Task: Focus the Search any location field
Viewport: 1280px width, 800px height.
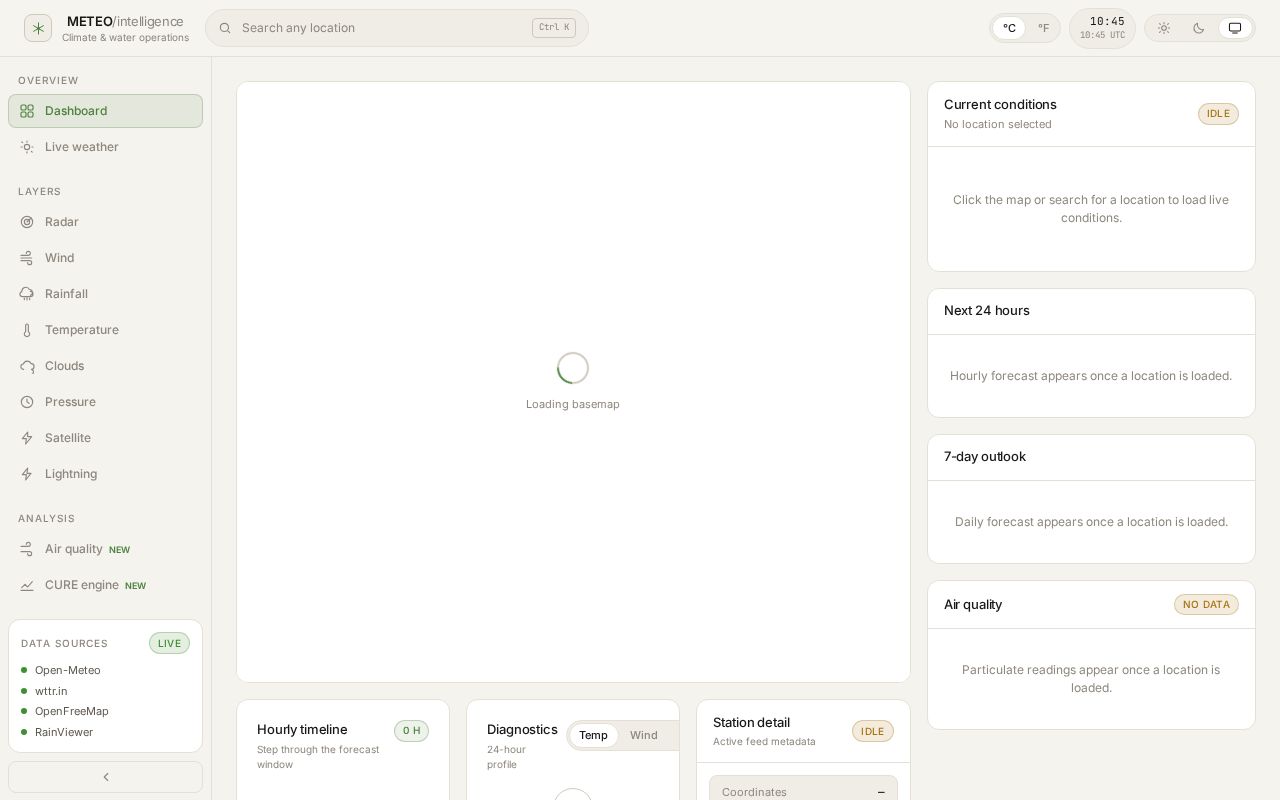Action: click(x=397, y=28)
